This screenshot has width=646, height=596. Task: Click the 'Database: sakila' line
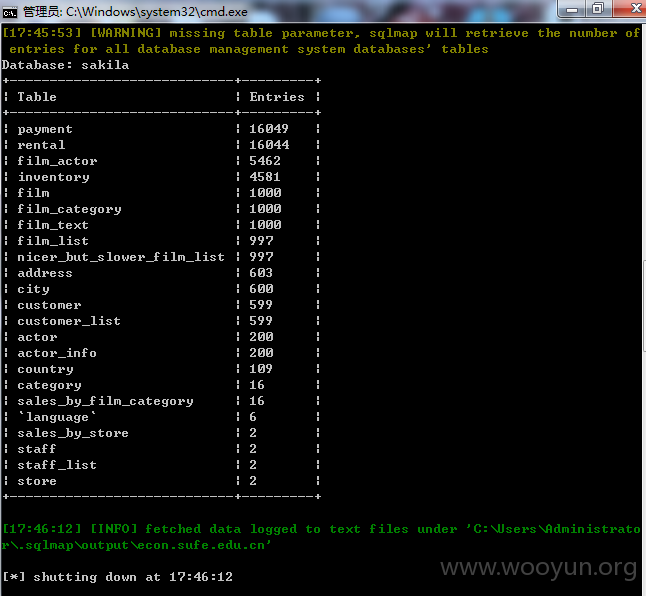(66, 65)
